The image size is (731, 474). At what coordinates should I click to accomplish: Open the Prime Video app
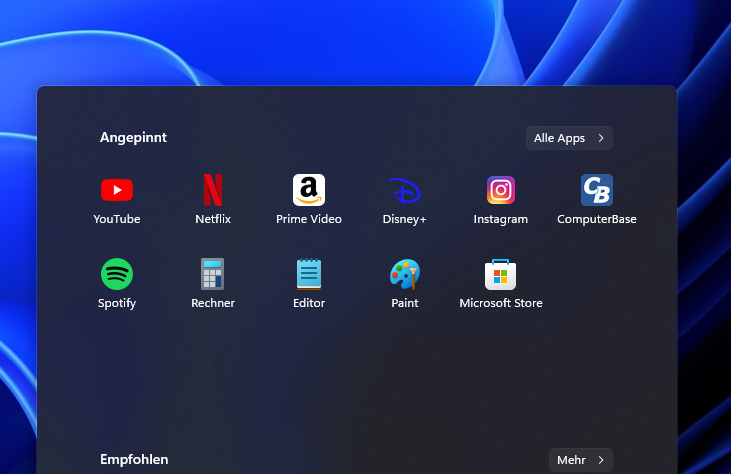click(x=309, y=199)
